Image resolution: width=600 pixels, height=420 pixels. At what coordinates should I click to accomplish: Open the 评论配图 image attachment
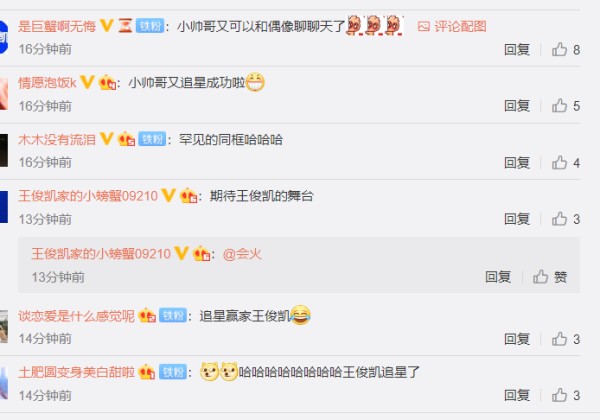(x=452, y=26)
